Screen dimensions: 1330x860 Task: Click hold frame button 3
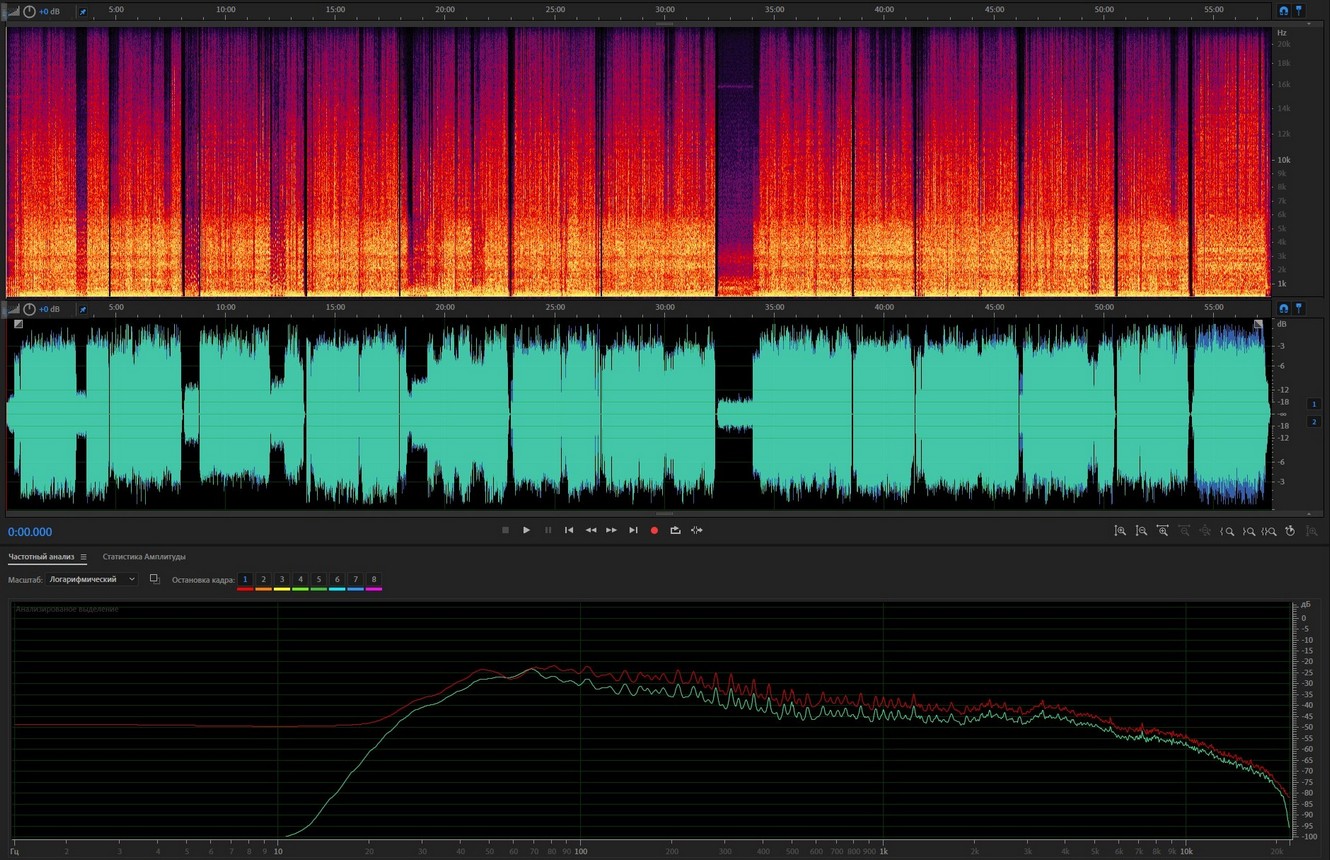(282, 579)
